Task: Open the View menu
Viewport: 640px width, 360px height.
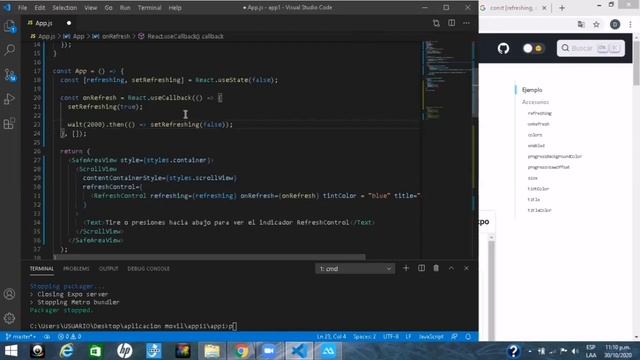Action: pos(91,8)
